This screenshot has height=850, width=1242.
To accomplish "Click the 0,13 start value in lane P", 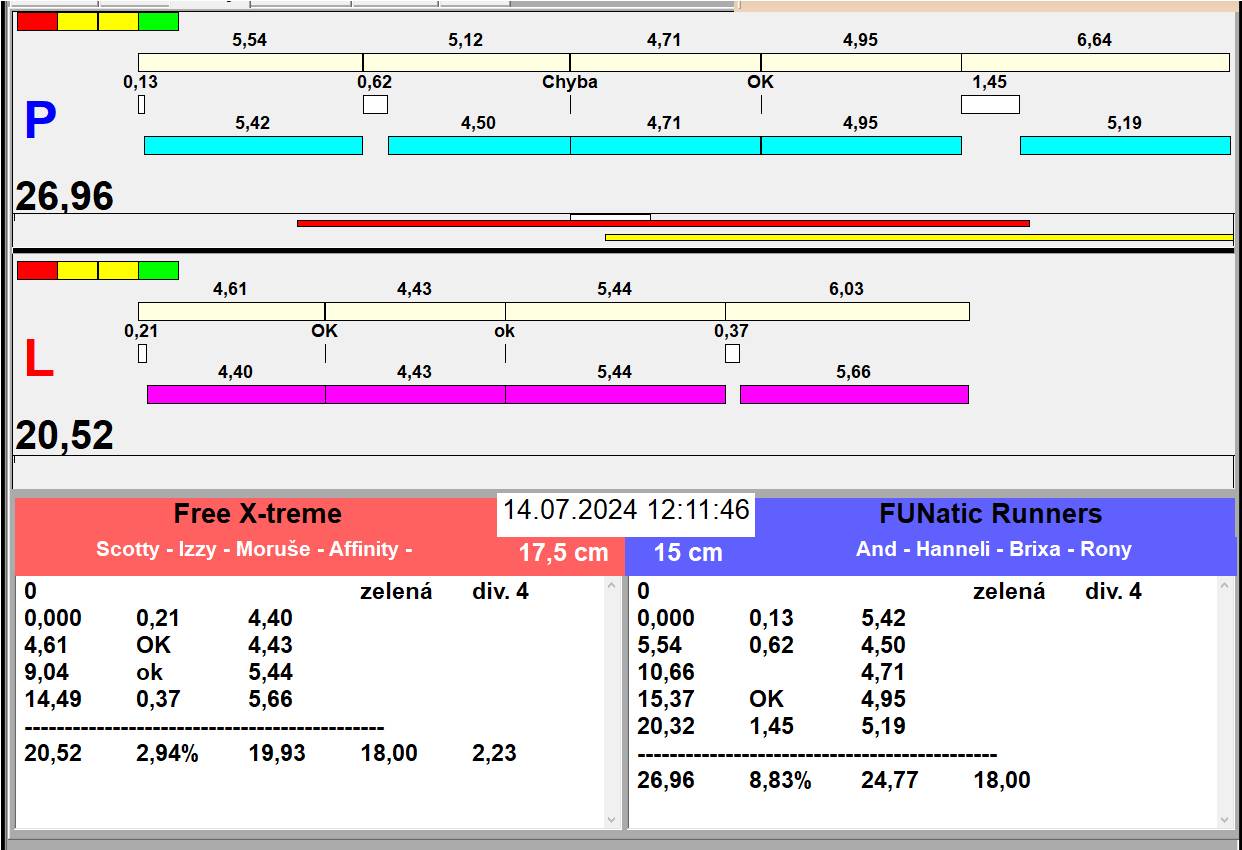I will [x=140, y=82].
